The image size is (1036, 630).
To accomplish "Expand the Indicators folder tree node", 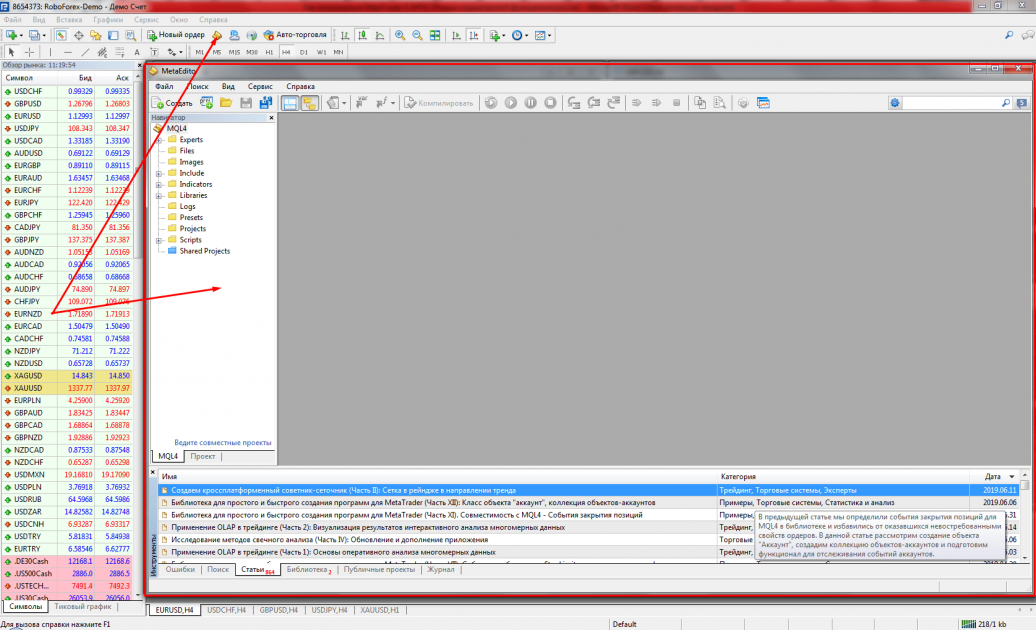I will point(159,184).
